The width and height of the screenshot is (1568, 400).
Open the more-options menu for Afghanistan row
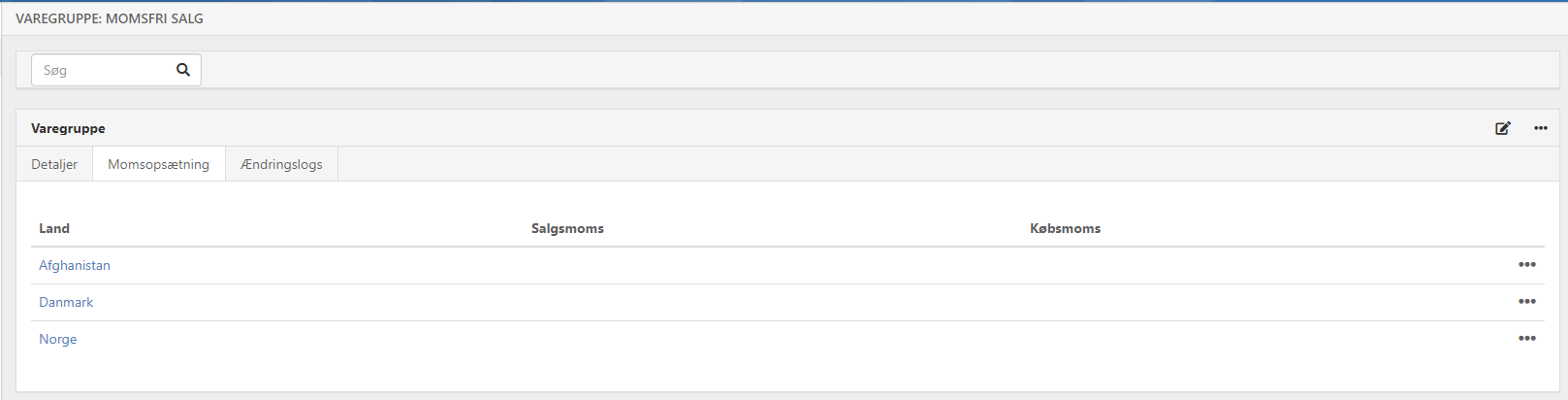(x=1527, y=265)
